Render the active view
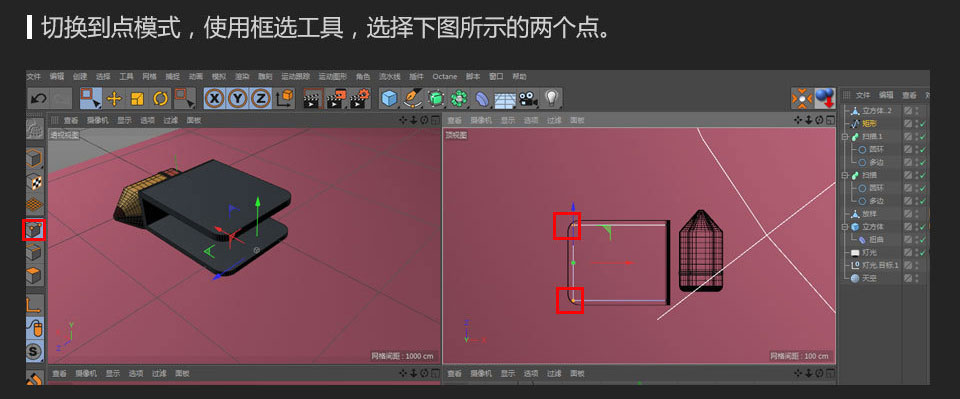This screenshot has height=399, width=960. [x=313, y=98]
